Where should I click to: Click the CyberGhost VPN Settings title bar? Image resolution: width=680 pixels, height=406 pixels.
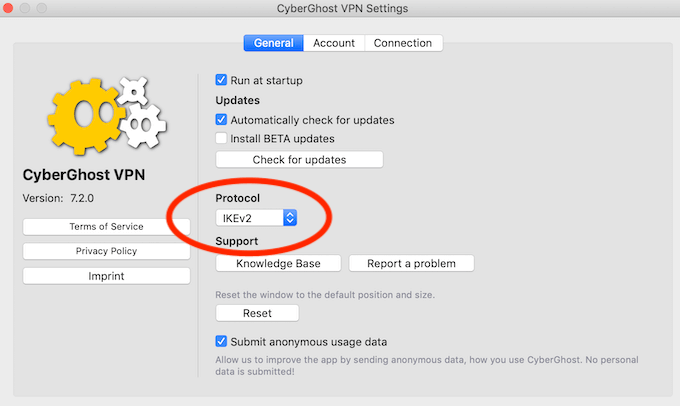[x=341, y=9]
